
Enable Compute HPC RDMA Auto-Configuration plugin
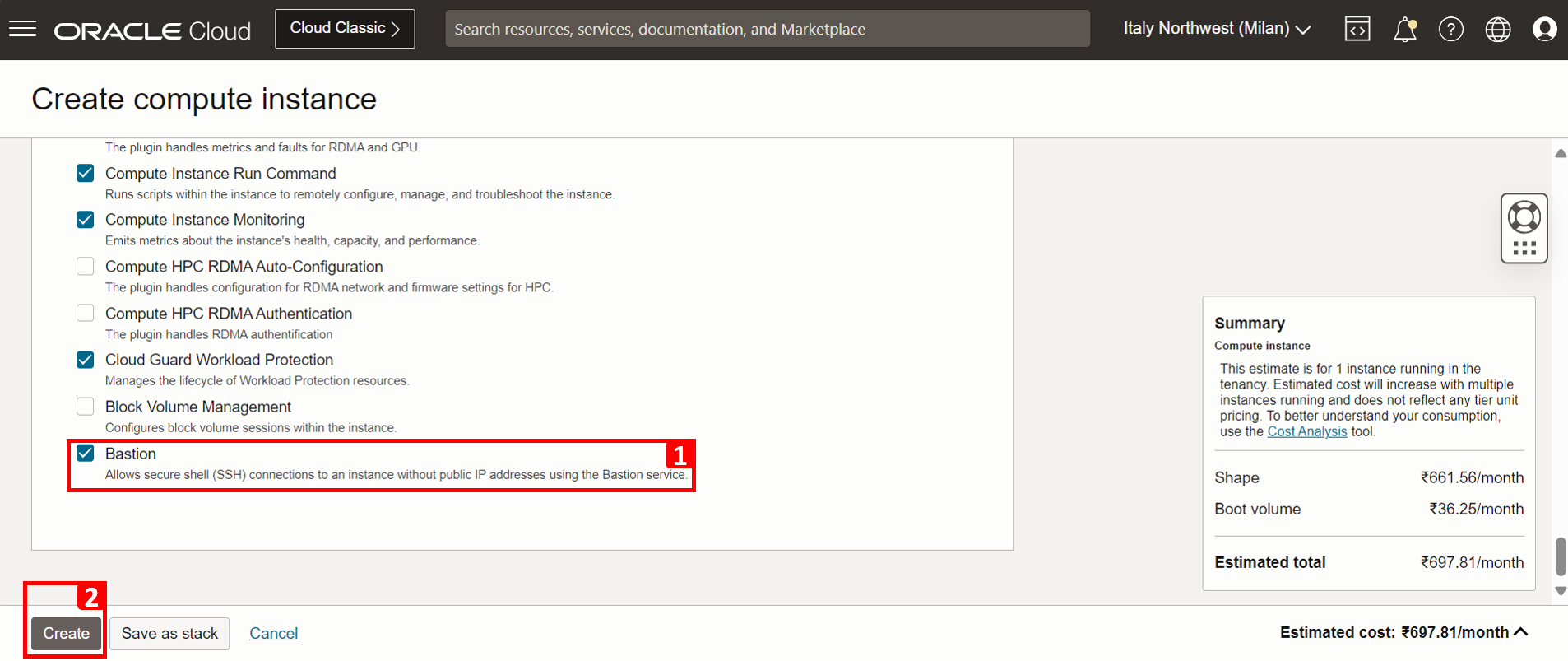[86, 267]
